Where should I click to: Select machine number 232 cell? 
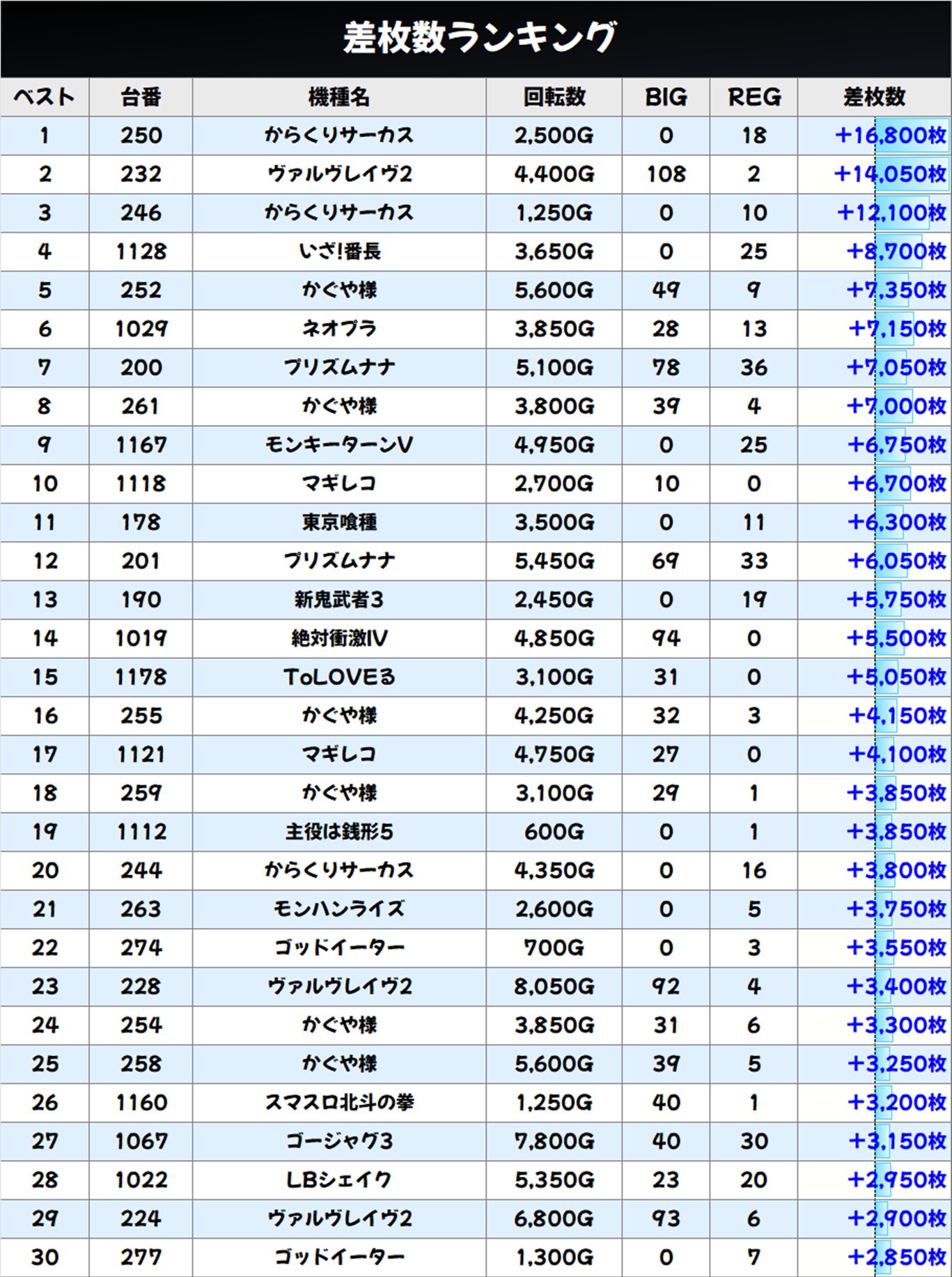[141, 174]
